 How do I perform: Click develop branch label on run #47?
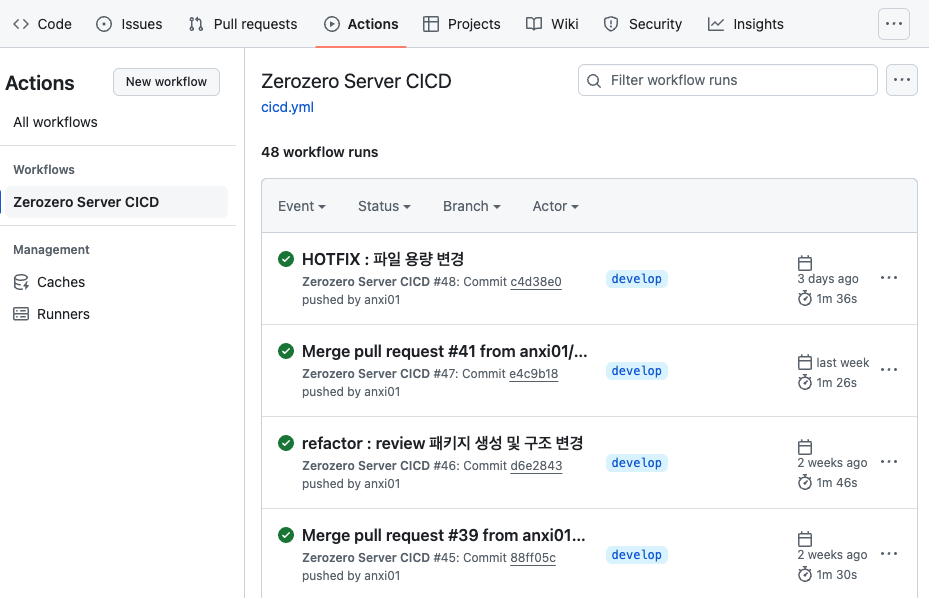coord(636,371)
